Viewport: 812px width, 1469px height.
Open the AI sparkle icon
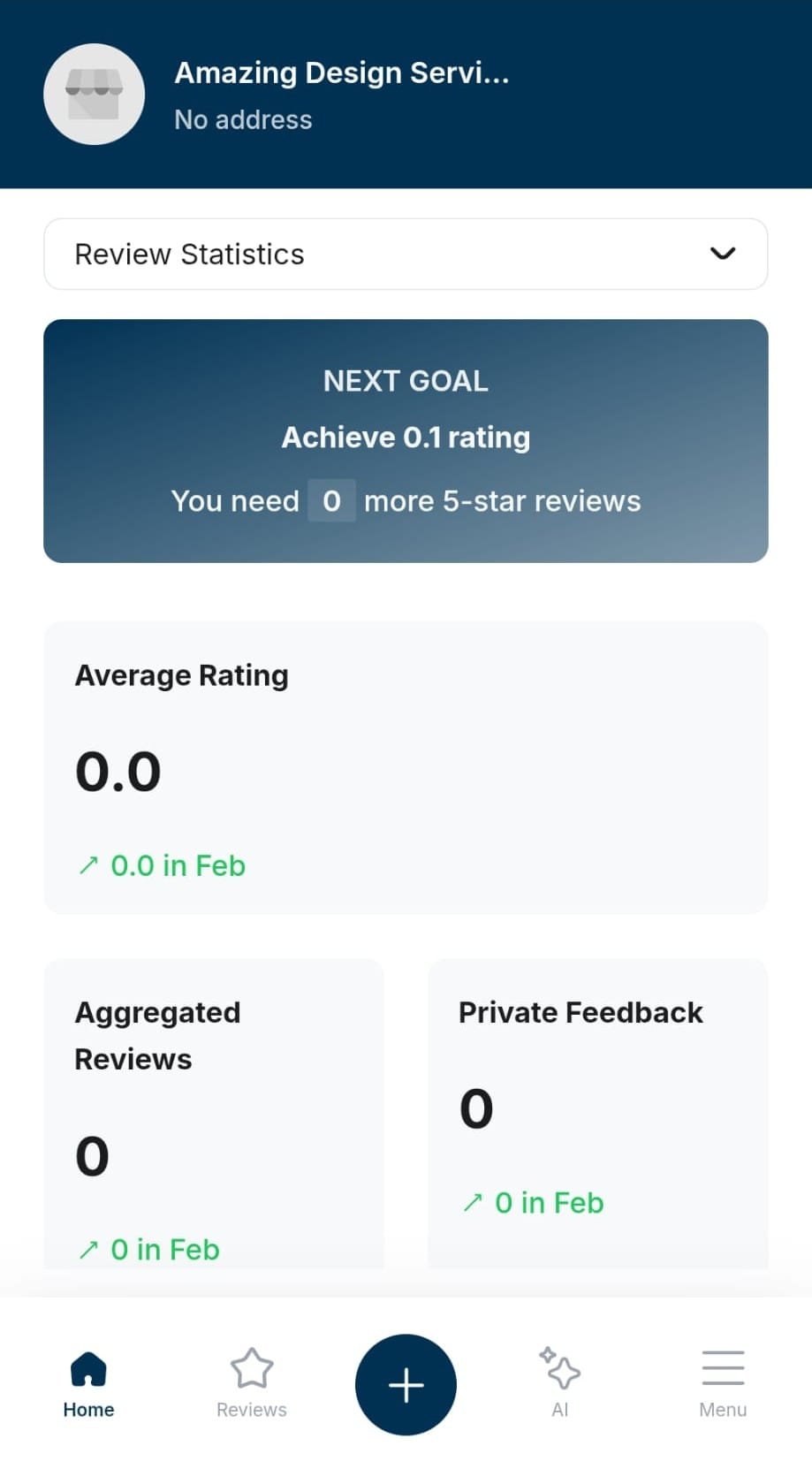[560, 1368]
